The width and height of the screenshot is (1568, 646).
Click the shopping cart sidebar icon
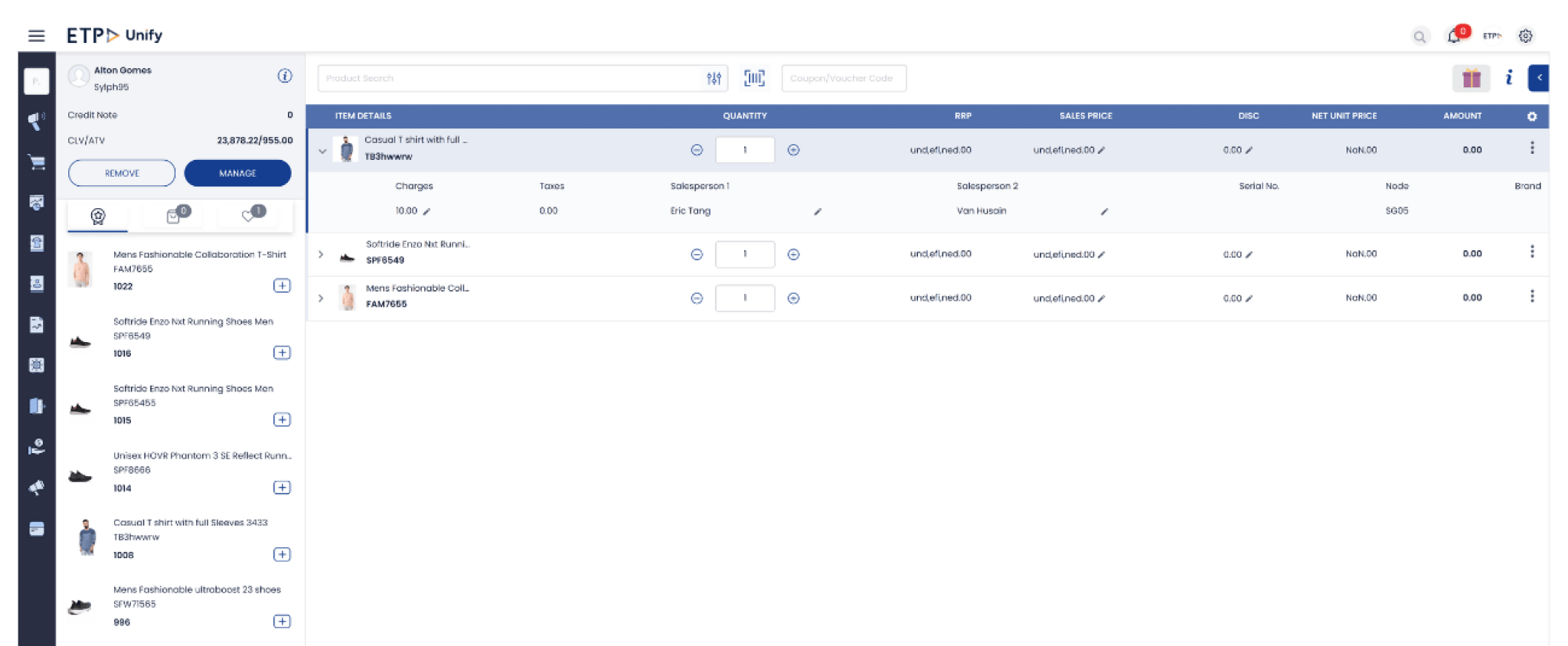(x=37, y=162)
